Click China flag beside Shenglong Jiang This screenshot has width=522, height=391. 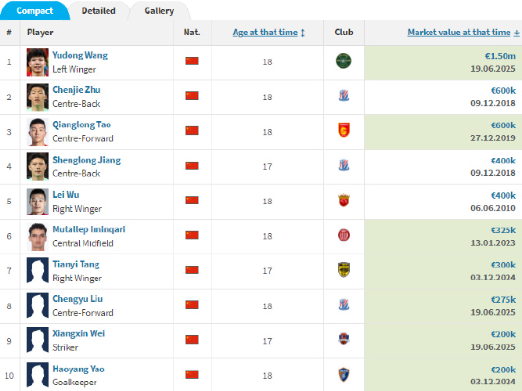click(192, 166)
